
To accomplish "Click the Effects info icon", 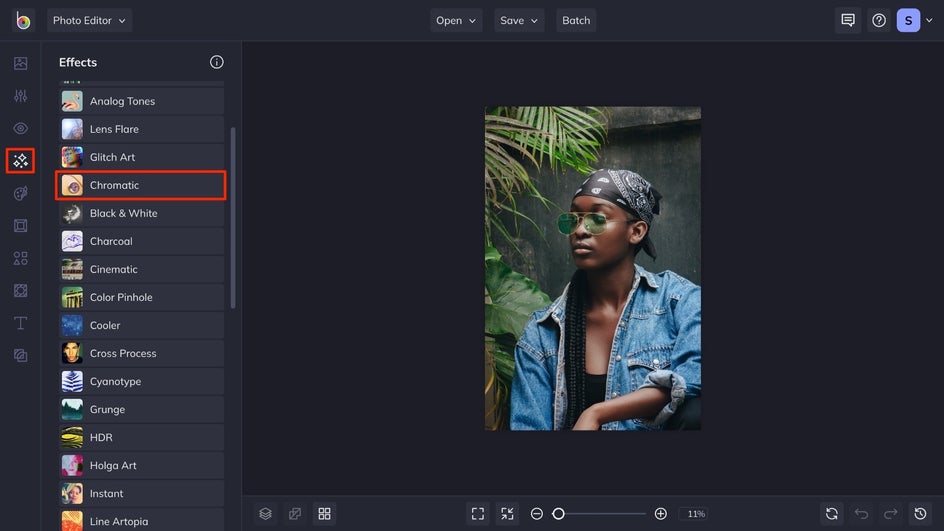I will click(x=217, y=62).
